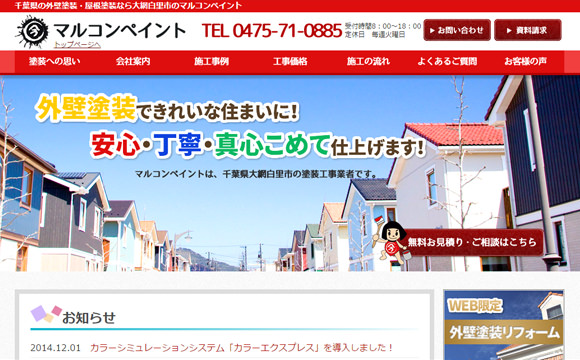Click the TEL 0475-71-0885 phone number
Viewport: 580px width, 360px height.
point(272,31)
